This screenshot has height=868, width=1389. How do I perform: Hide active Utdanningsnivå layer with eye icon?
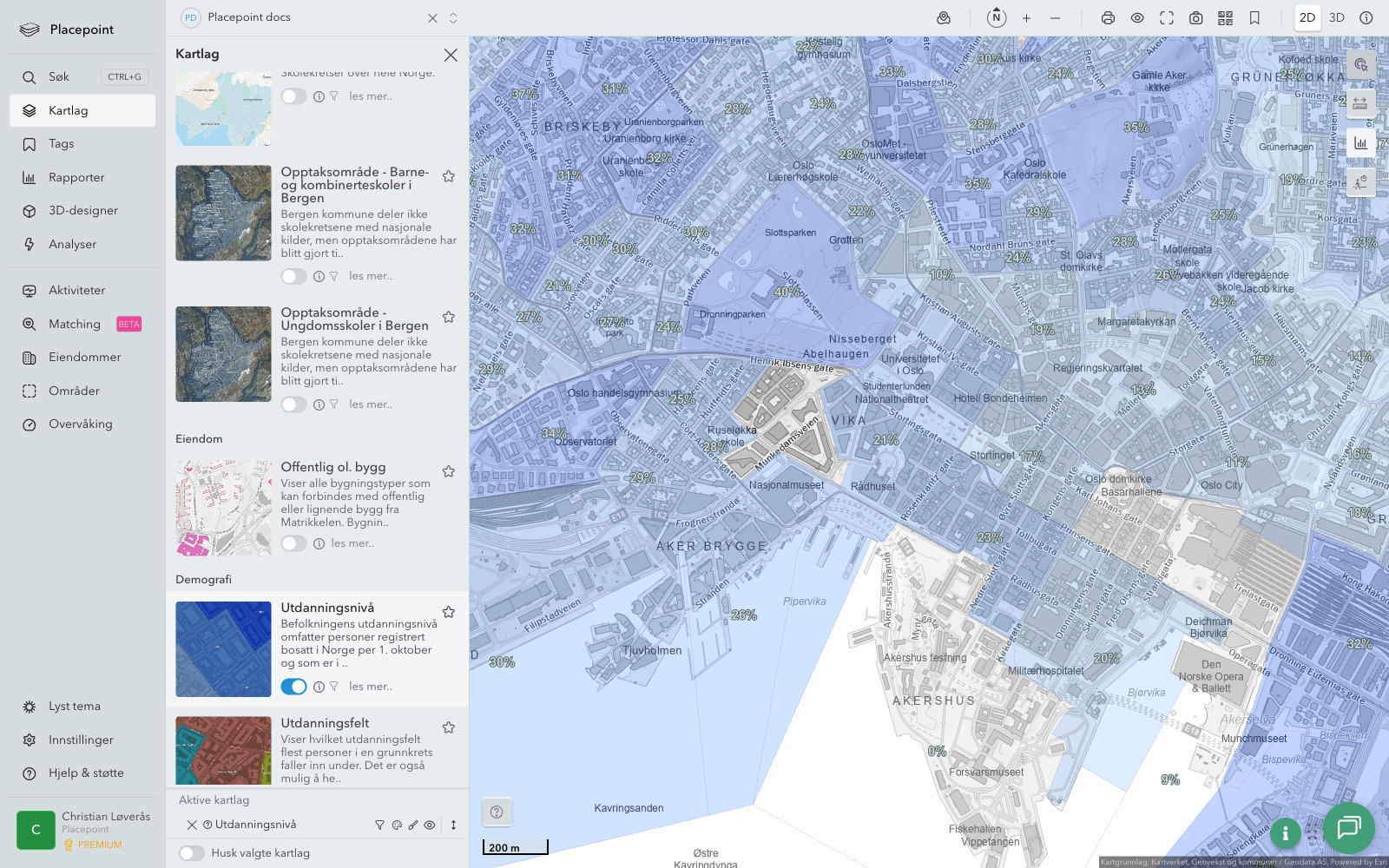coord(430,825)
